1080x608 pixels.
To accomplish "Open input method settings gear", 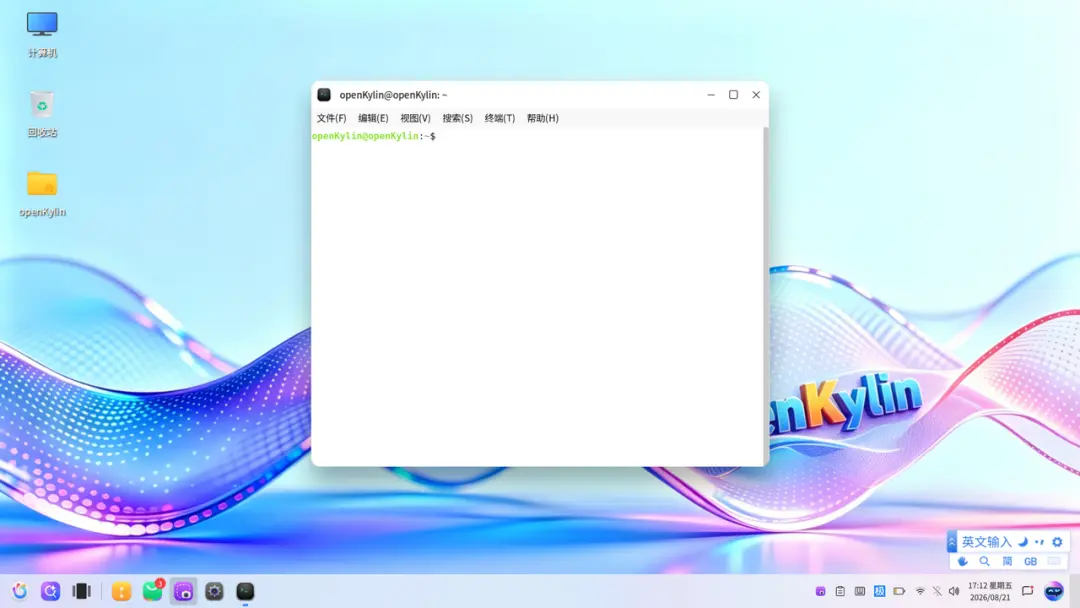I will (1057, 542).
